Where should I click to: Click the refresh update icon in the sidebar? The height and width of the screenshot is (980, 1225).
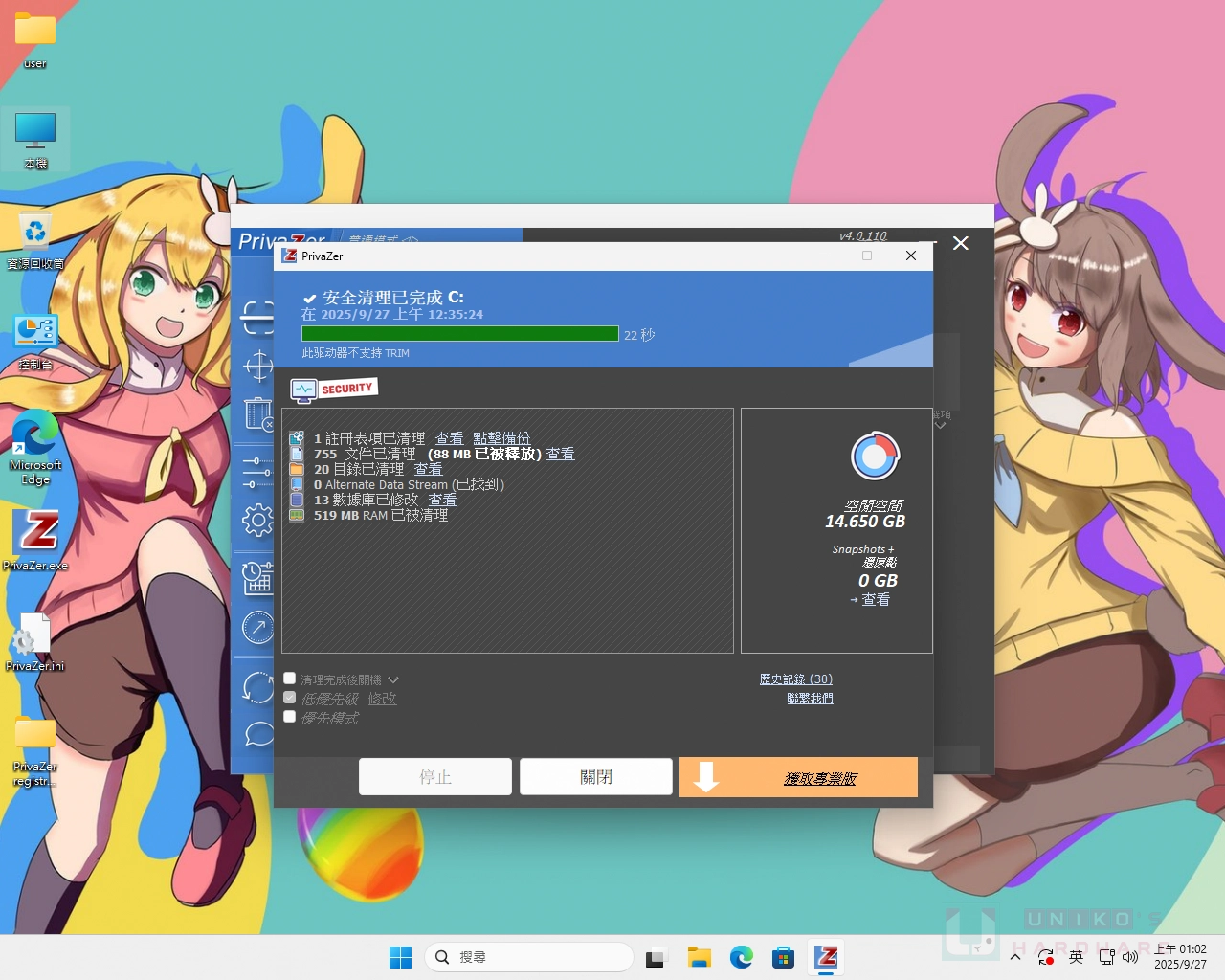pos(257,686)
